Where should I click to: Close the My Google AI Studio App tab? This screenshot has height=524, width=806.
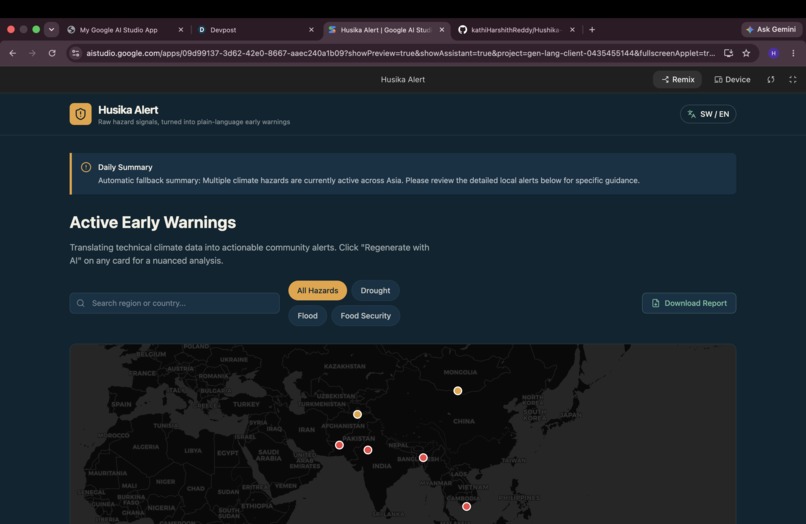[180, 30]
